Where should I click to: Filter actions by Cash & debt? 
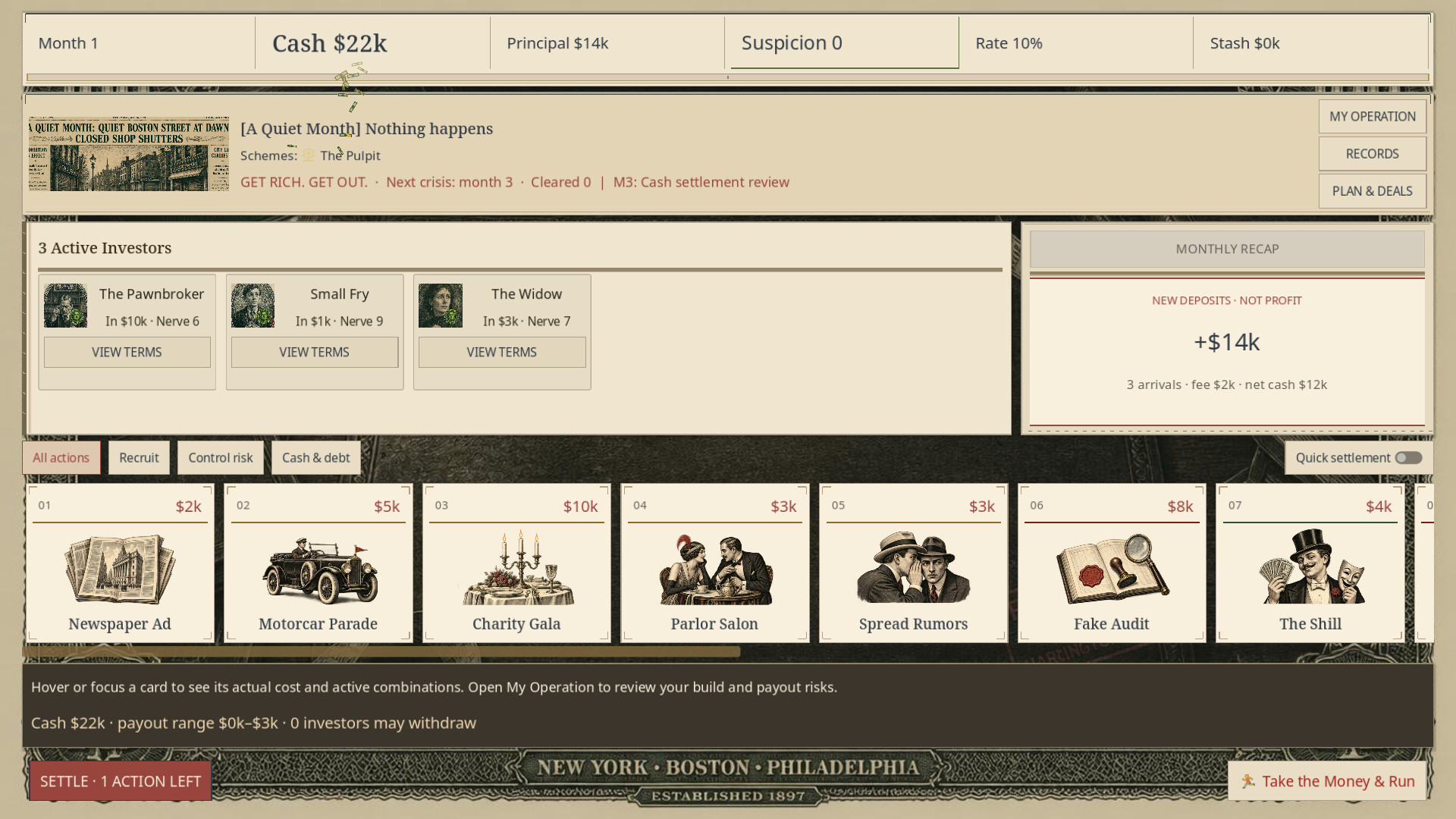(316, 458)
